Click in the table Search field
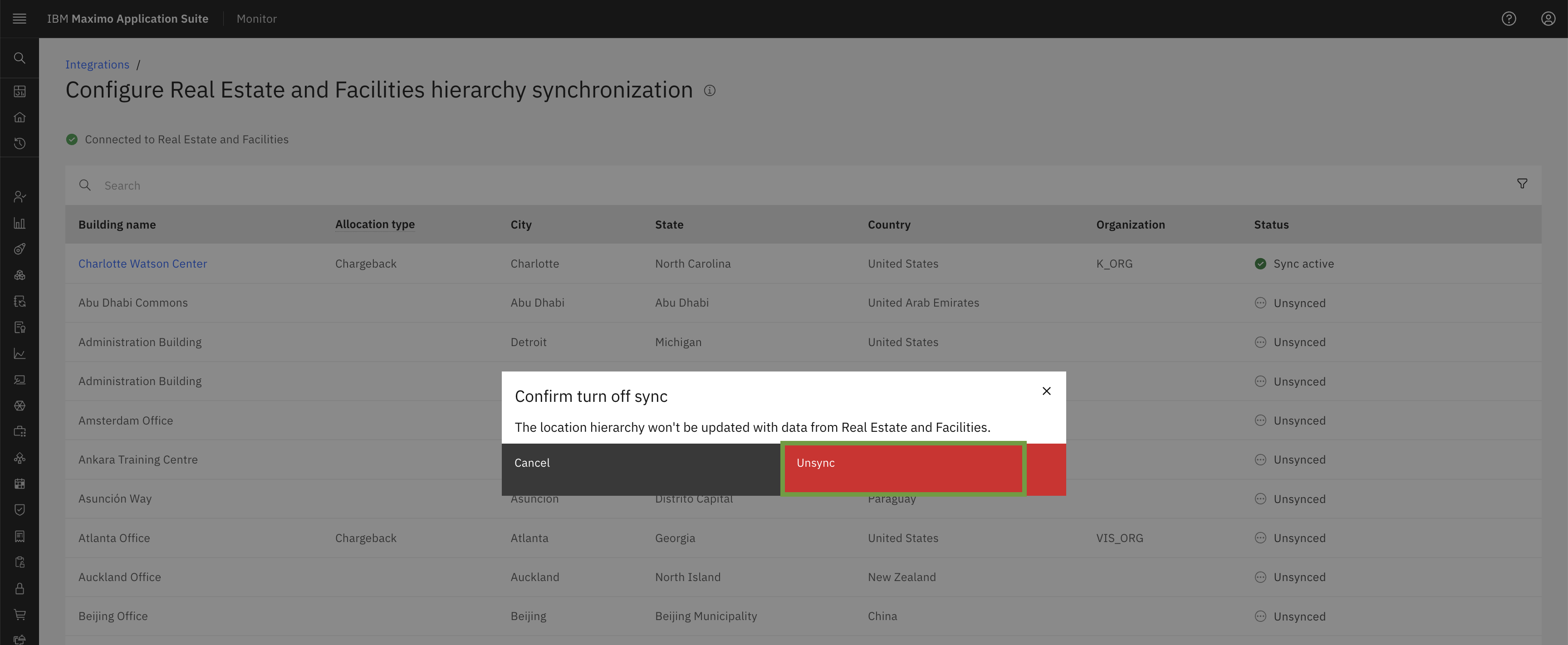Screen dimensions: 1568x645 tap(804, 186)
